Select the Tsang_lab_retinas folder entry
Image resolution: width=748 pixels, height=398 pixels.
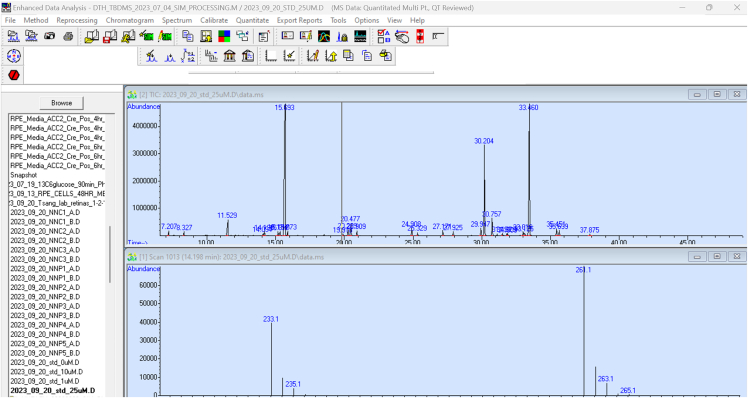(57, 203)
